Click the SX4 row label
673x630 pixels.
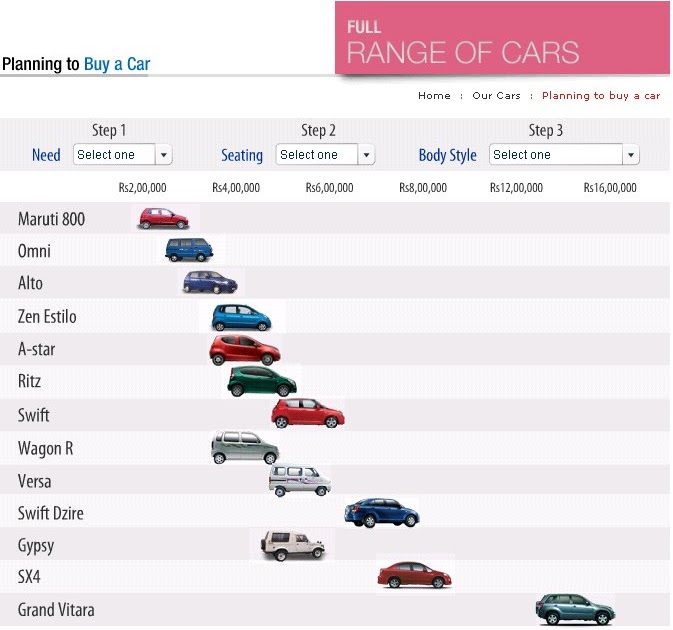point(29,576)
